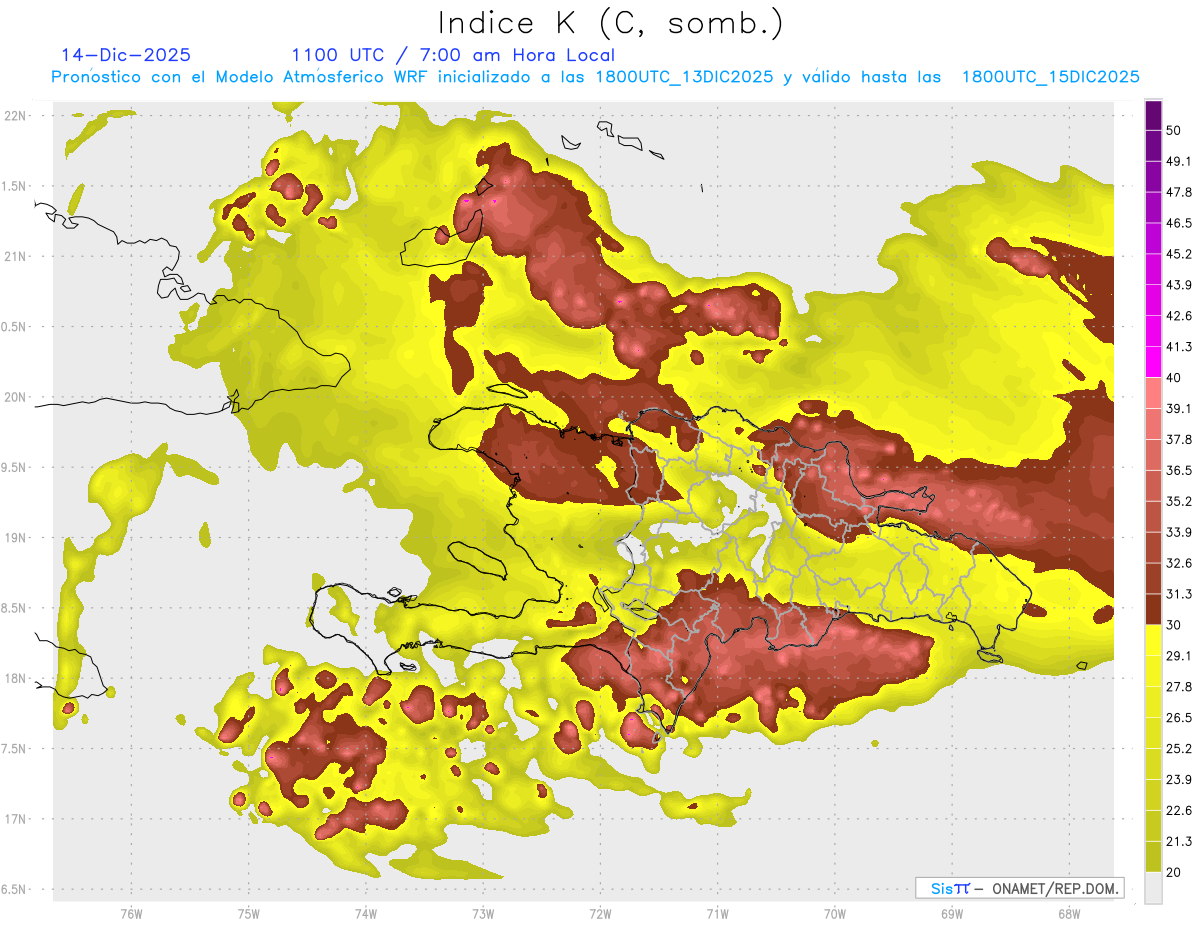Click the "25.2" color scale label

click(1179, 748)
